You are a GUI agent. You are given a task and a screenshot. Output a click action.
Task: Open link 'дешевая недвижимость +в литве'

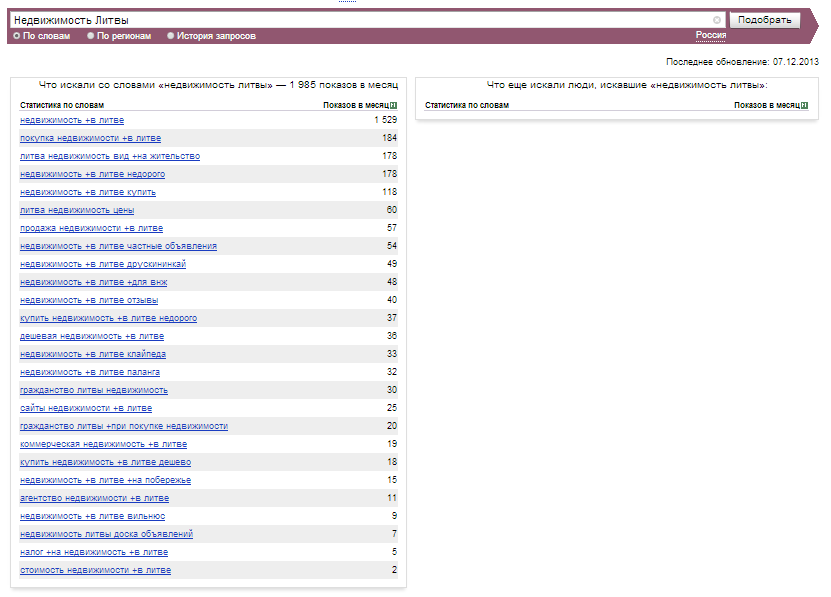pos(92,337)
